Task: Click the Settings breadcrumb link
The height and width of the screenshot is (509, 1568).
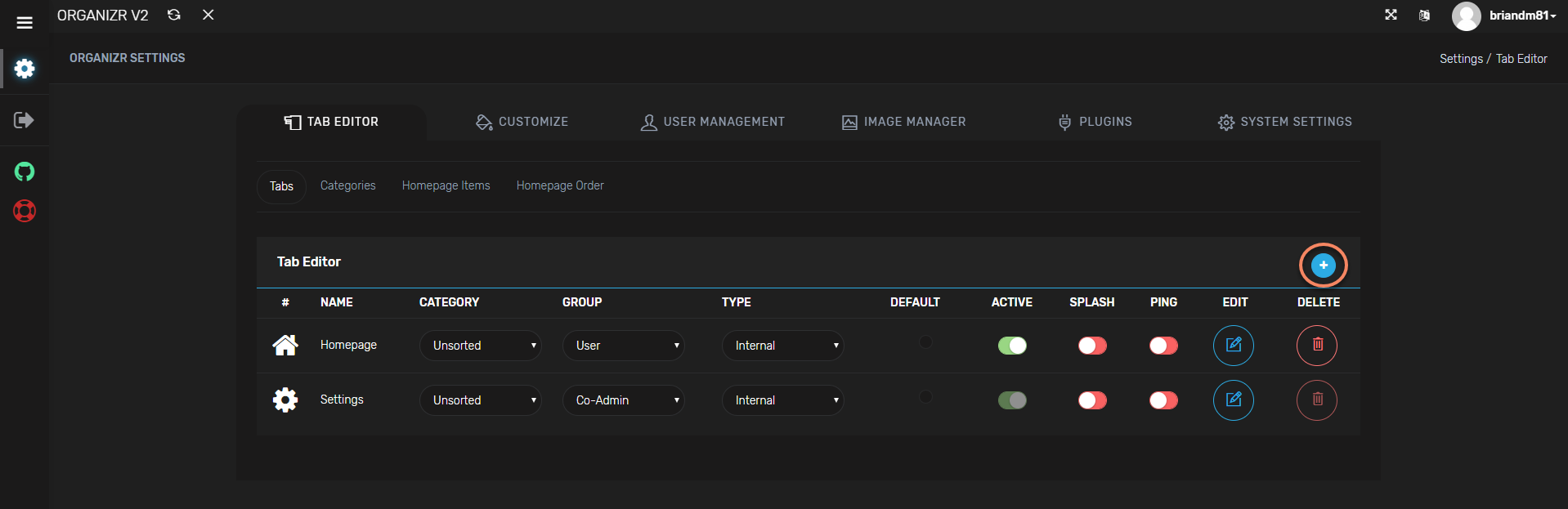Action: pos(1461,59)
